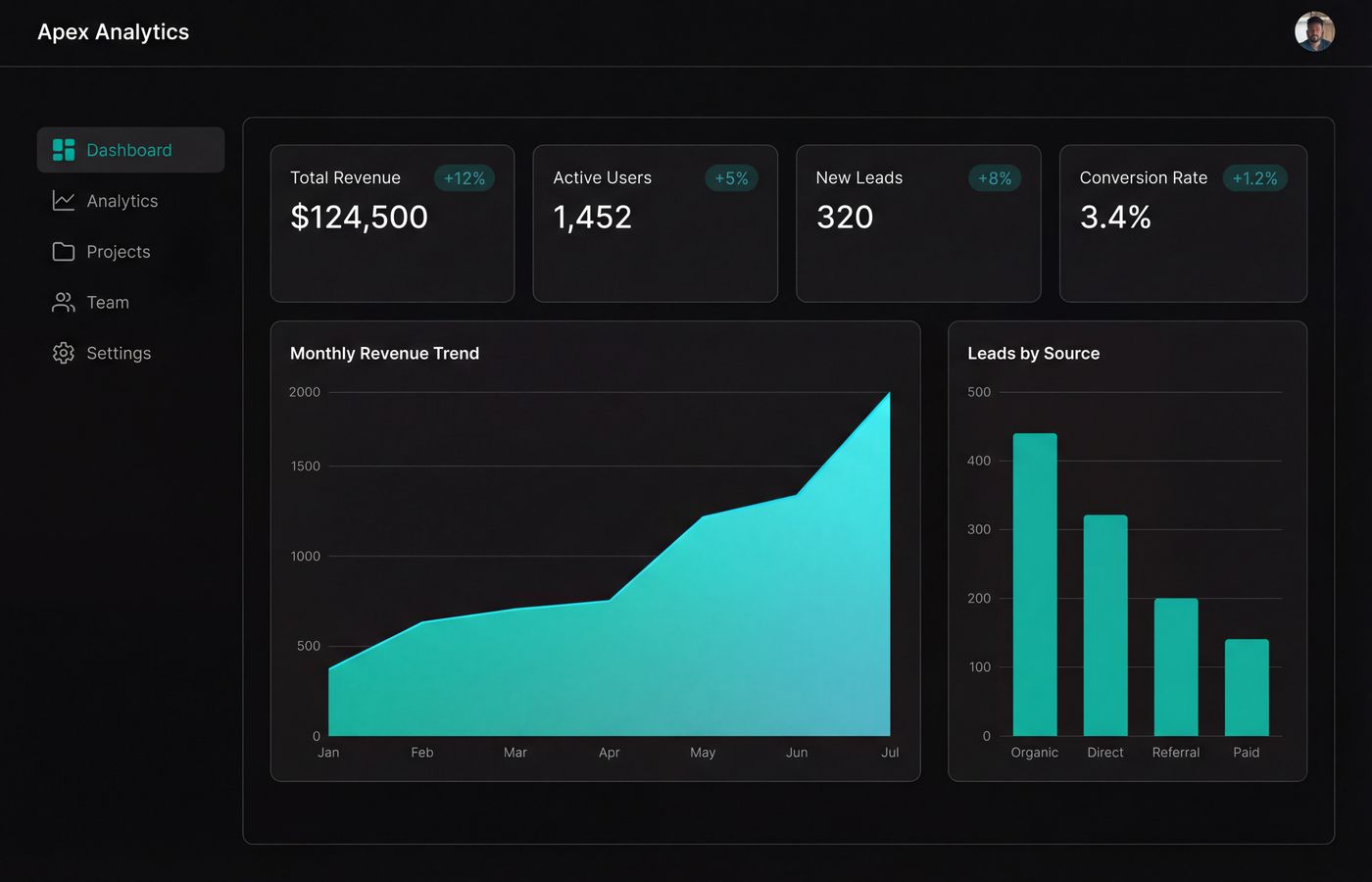Image resolution: width=1372 pixels, height=882 pixels.
Task: Click the +8% New Leads badge
Action: [994, 178]
